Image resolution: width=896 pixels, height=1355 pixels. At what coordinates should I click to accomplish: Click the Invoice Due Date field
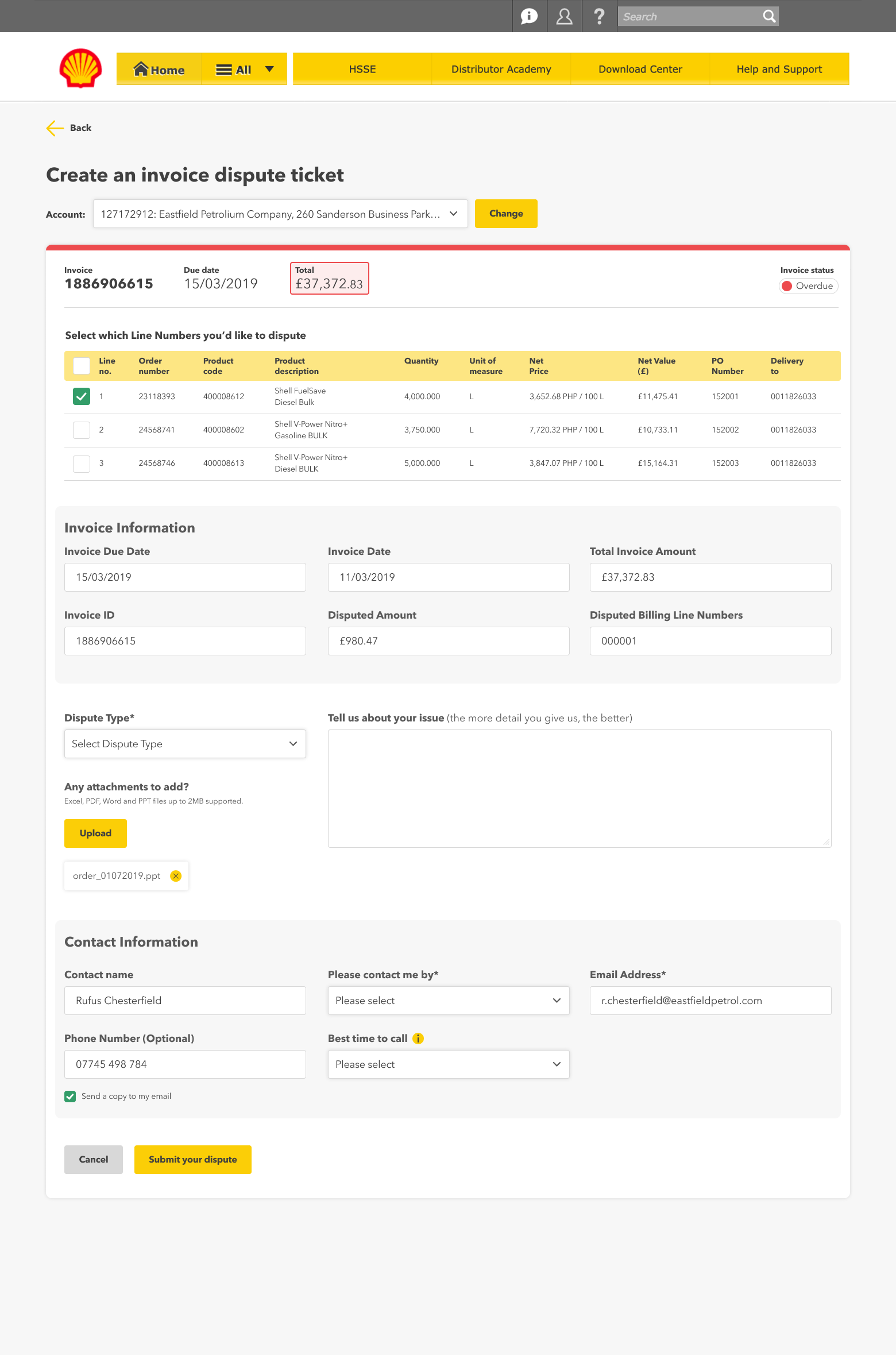pos(185,577)
